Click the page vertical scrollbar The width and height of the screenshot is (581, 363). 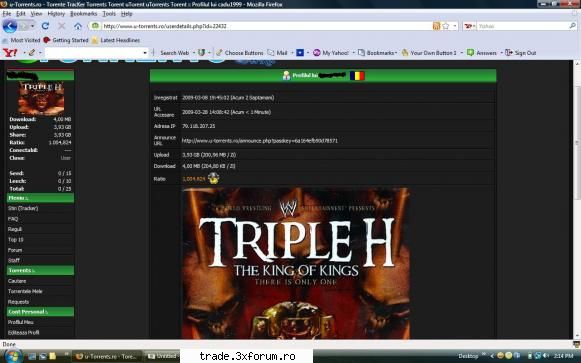coord(577,200)
